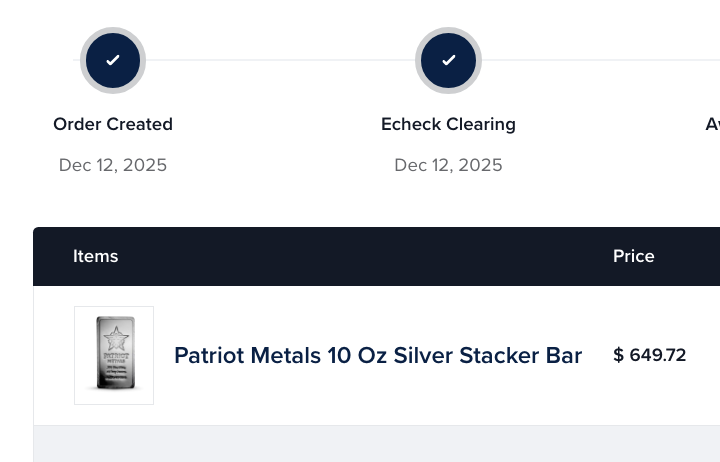This screenshot has width=720, height=462.
Task: Click the Price column header
Action: pyautogui.click(x=634, y=256)
